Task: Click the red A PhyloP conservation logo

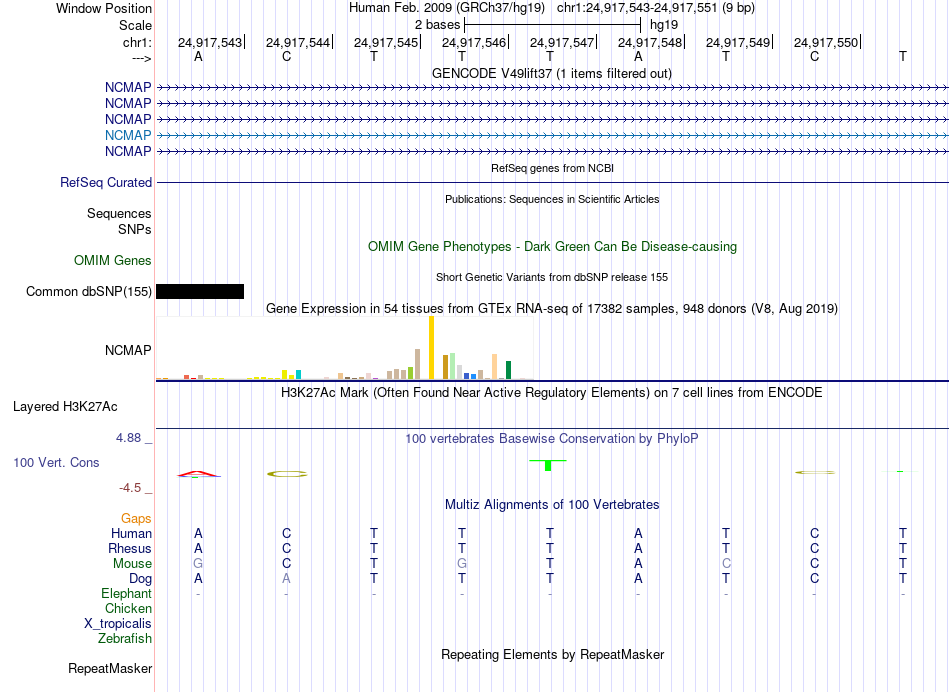Action: point(199,474)
